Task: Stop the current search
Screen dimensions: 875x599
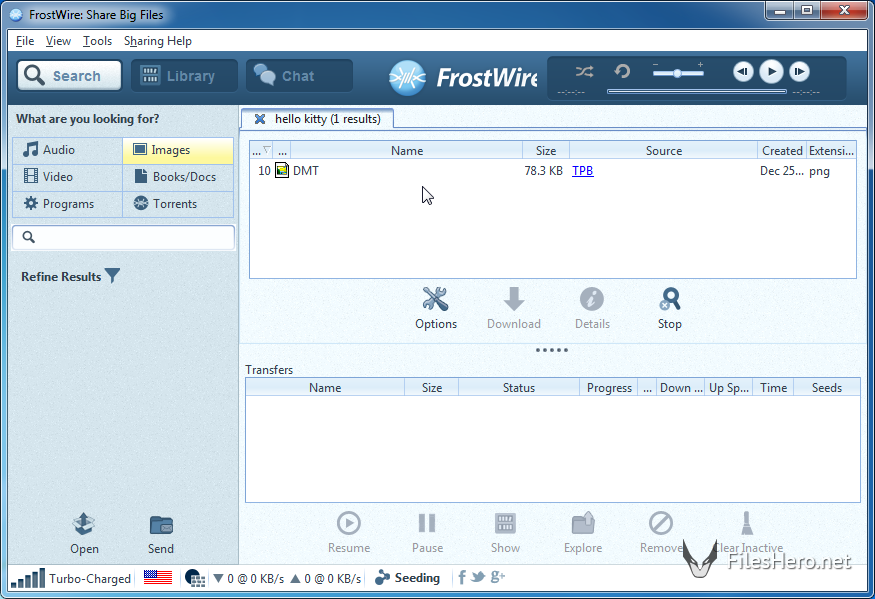Action: [x=669, y=300]
